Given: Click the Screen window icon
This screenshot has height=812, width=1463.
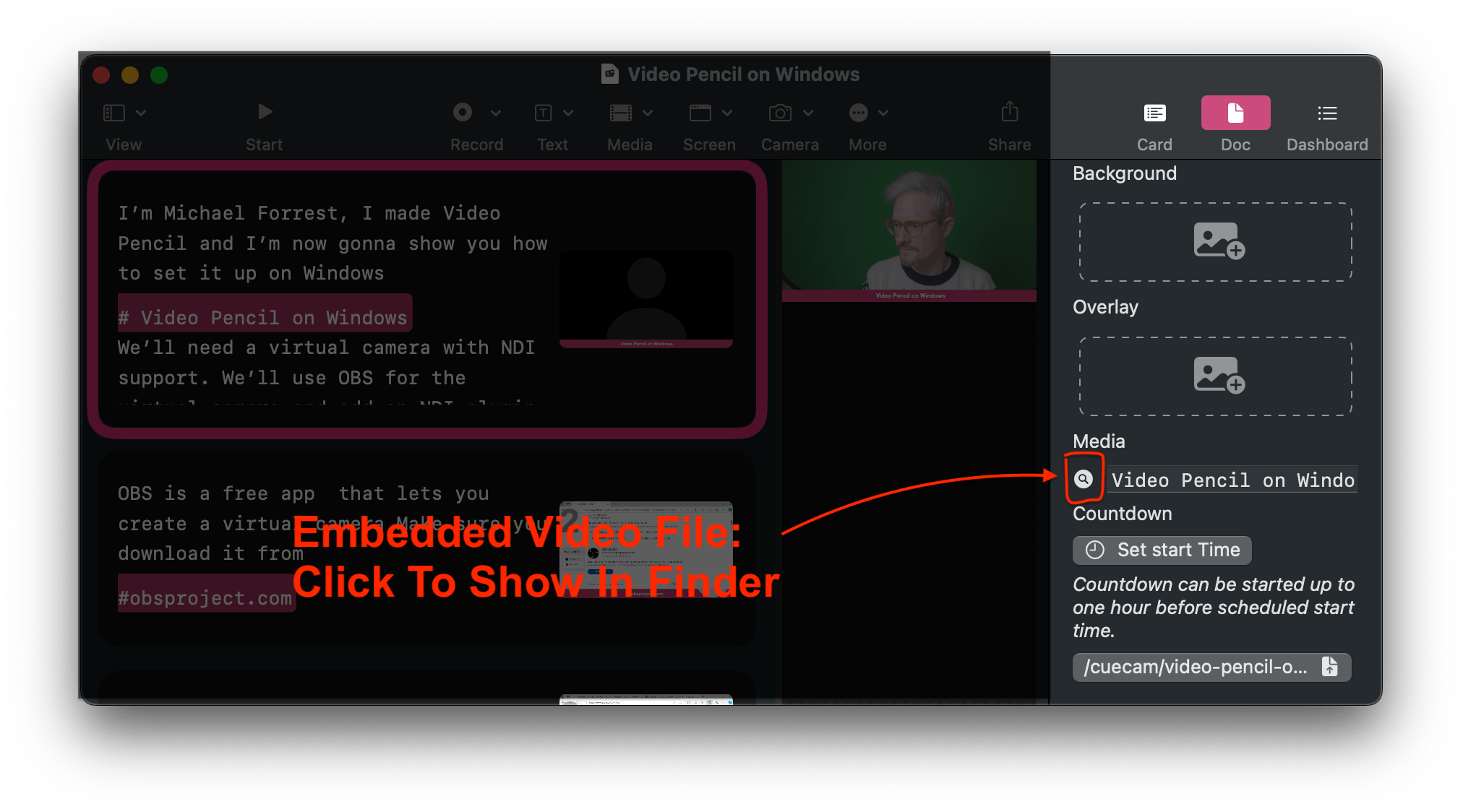Looking at the screenshot, I should [700, 113].
